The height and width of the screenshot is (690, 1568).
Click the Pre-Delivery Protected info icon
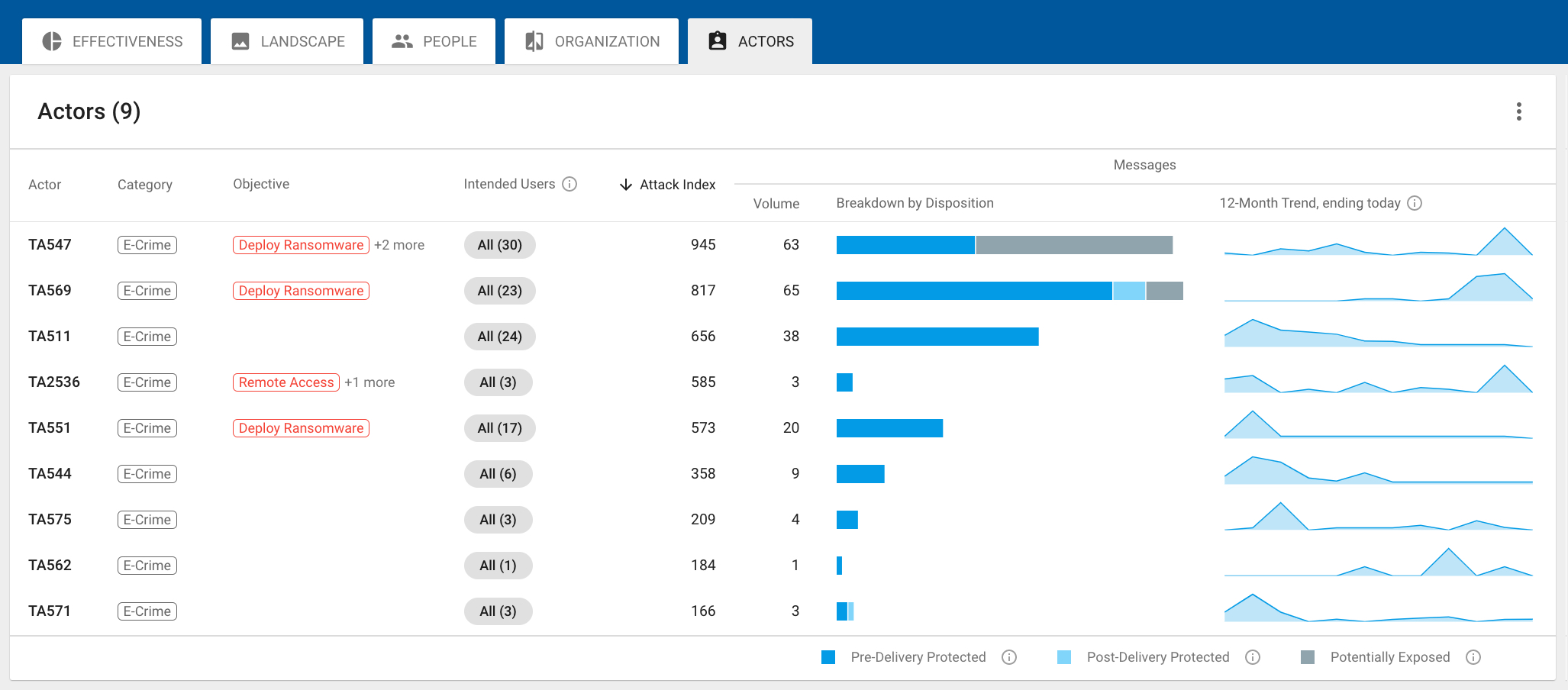click(1009, 657)
